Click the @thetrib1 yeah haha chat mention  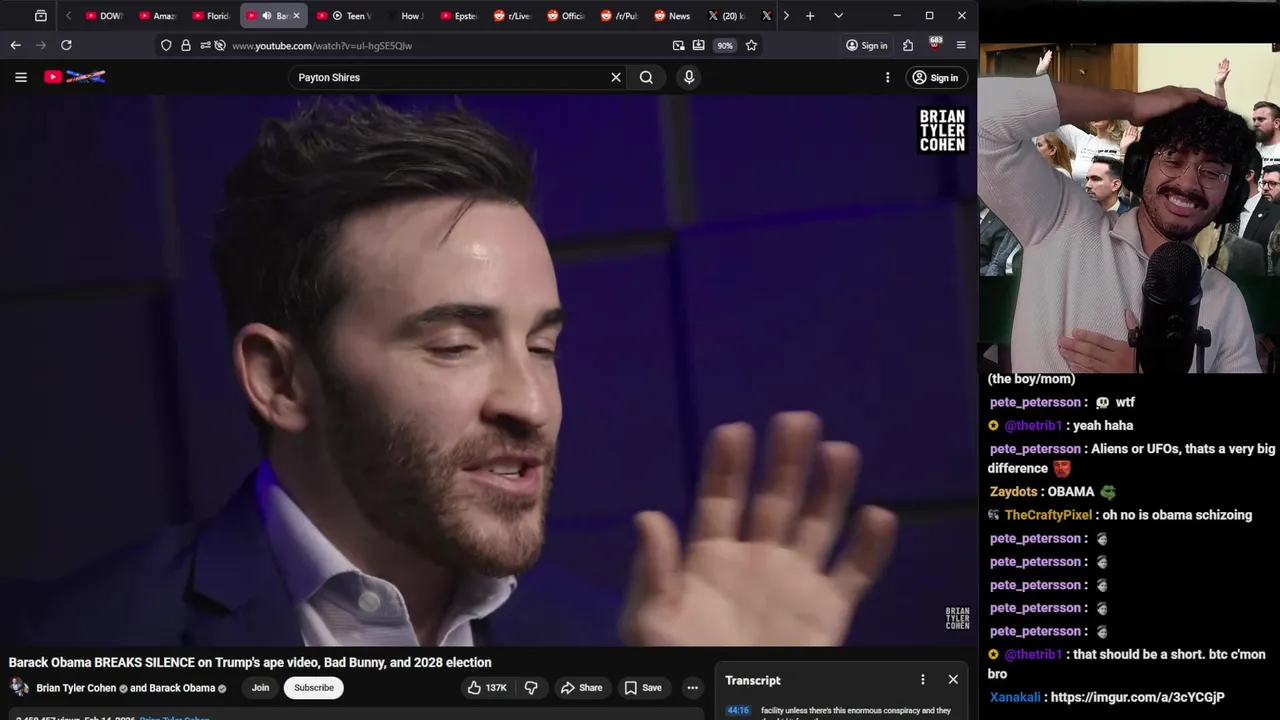point(1033,425)
